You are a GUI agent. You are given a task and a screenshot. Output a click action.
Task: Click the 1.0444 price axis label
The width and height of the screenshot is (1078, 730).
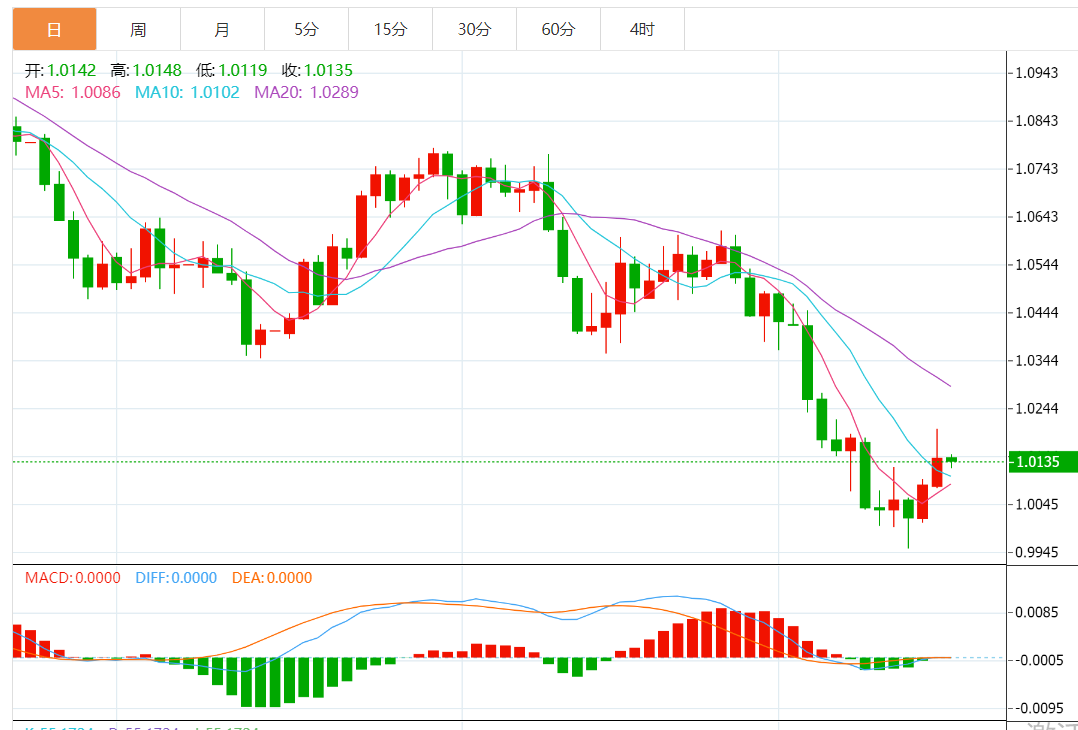1037,313
